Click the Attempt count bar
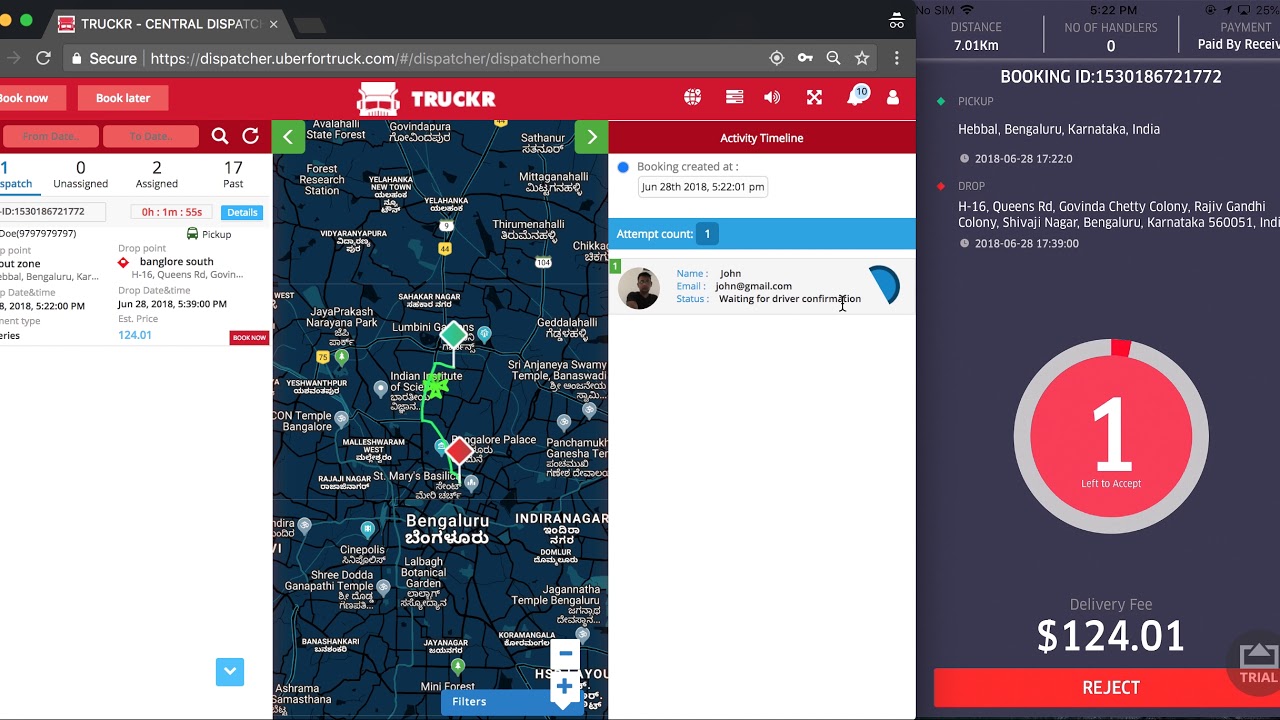The height and width of the screenshot is (720, 1280). pyautogui.click(x=762, y=234)
